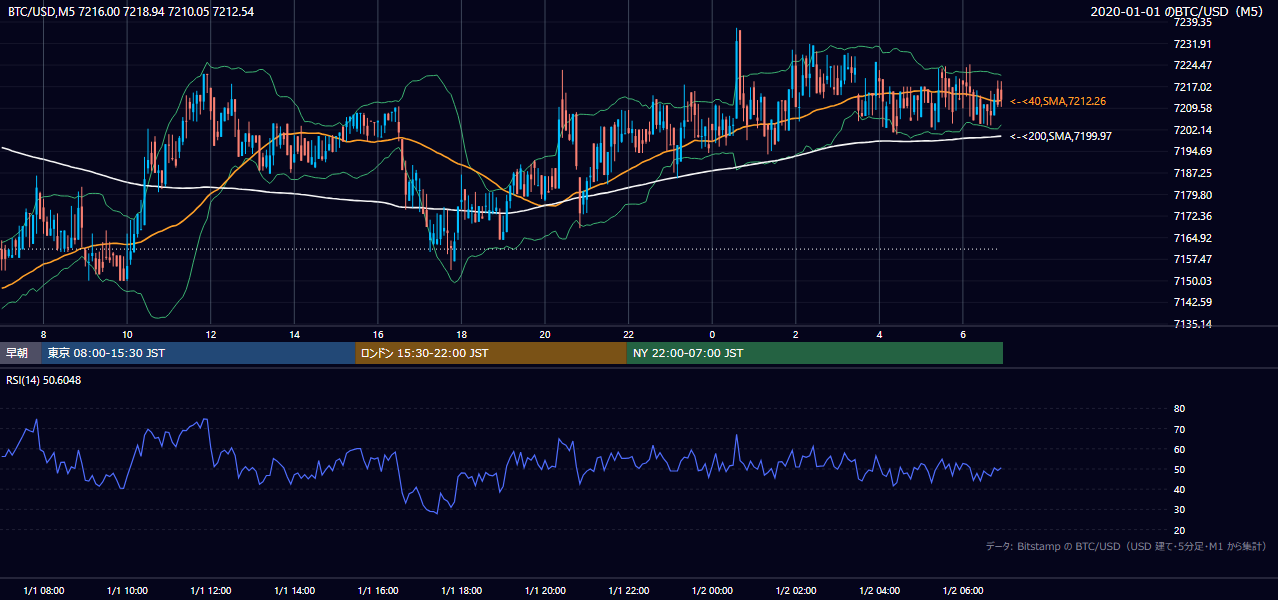Select the 200 SMA label reading 7199.97
The width and height of the screenshot is (1278, 600).
tap(1061, 136)
